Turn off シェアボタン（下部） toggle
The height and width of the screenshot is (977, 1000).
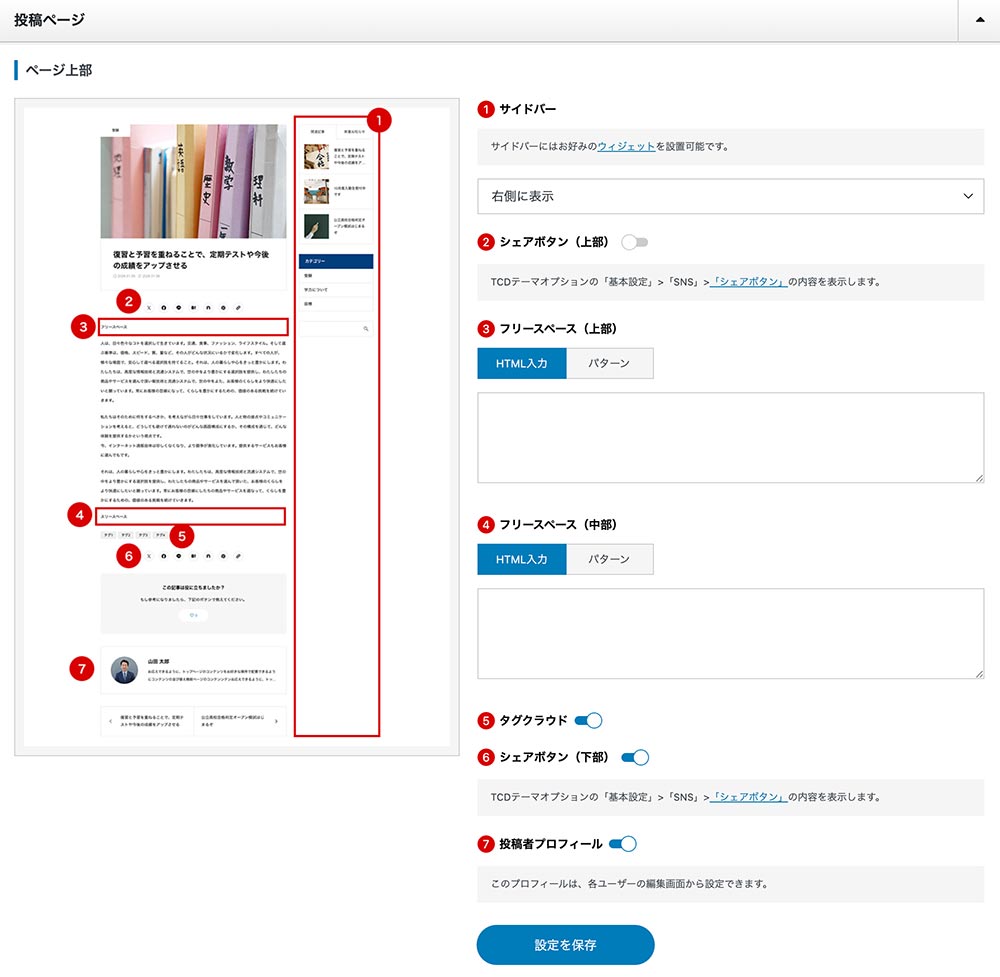click(x=635, y=758)
